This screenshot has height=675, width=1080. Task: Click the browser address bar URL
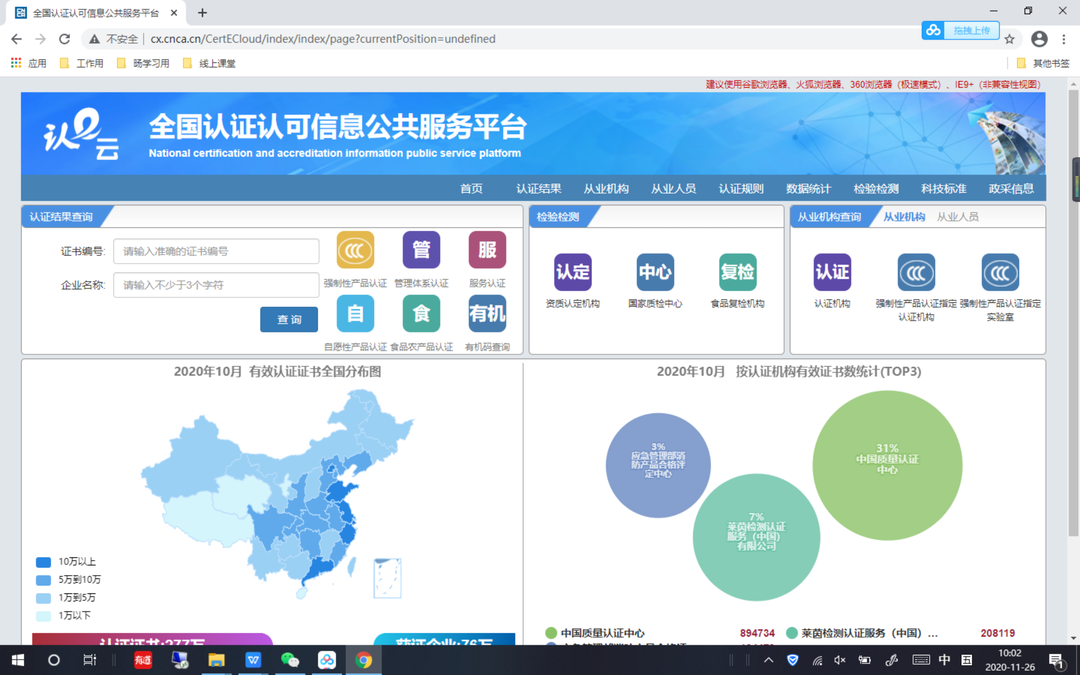(x=323, y=39)
